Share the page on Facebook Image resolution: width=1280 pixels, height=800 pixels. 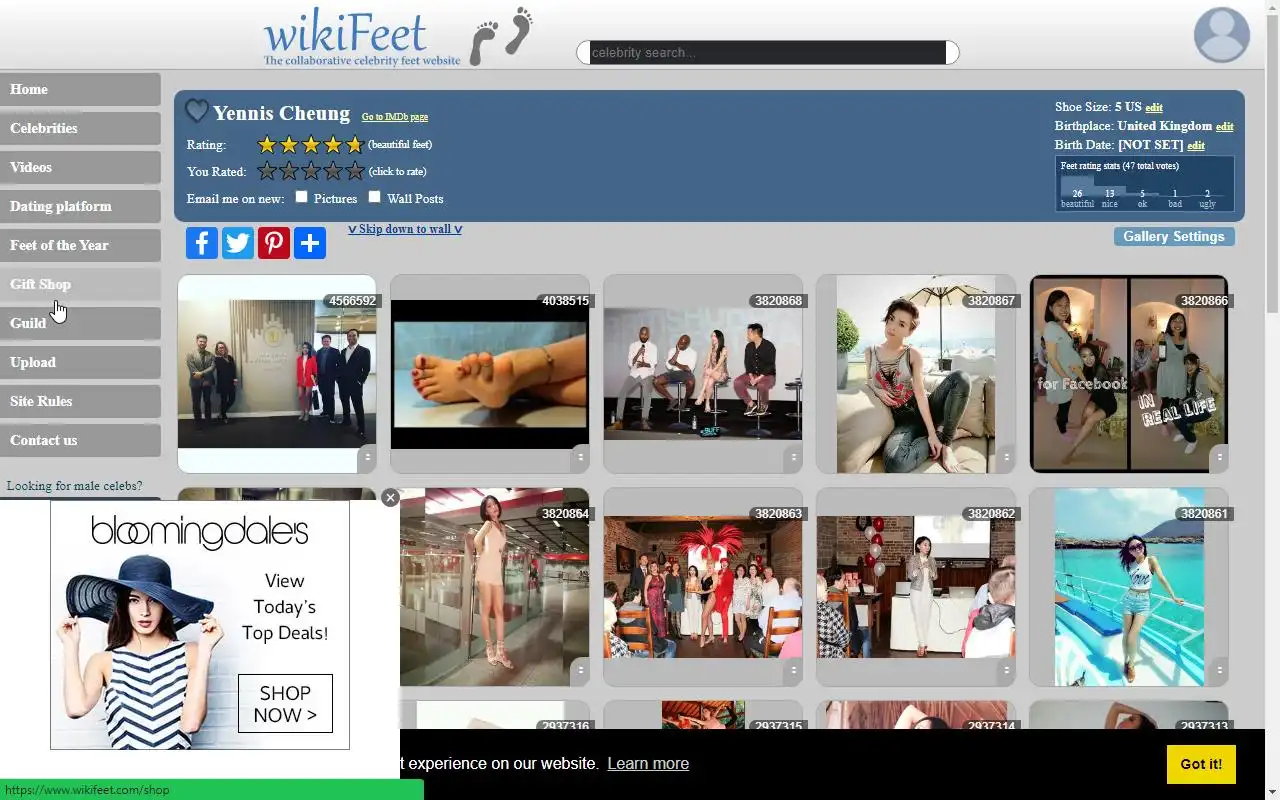(x=201, y=242)
